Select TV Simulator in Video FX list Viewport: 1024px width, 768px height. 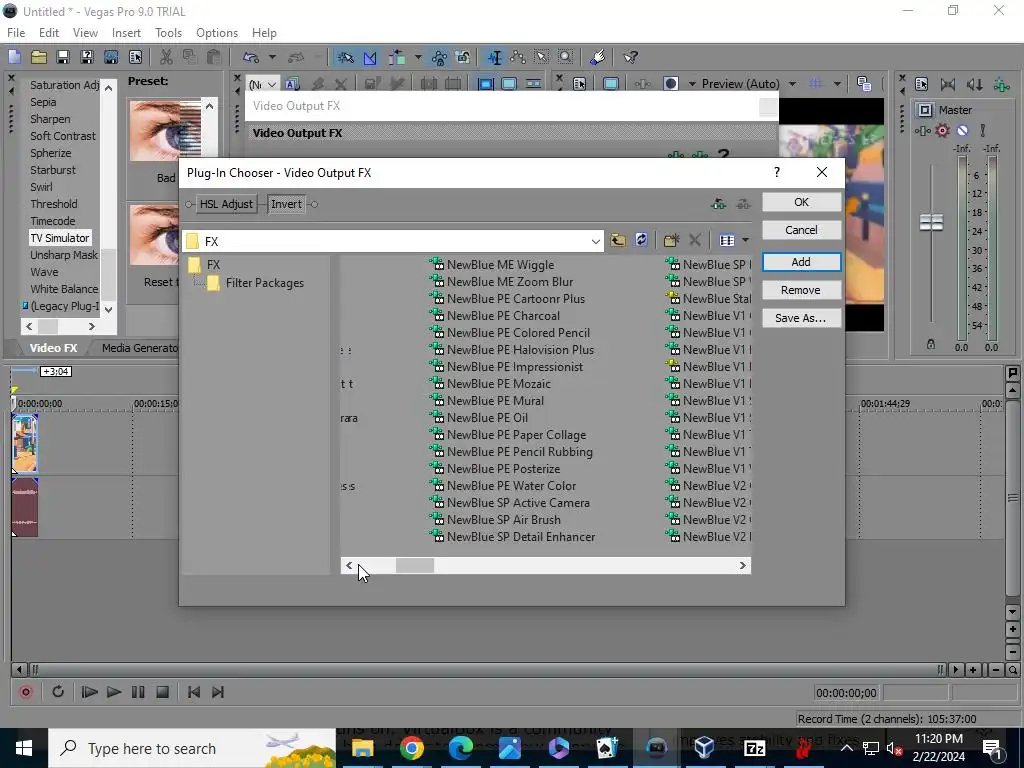(59, 238)
